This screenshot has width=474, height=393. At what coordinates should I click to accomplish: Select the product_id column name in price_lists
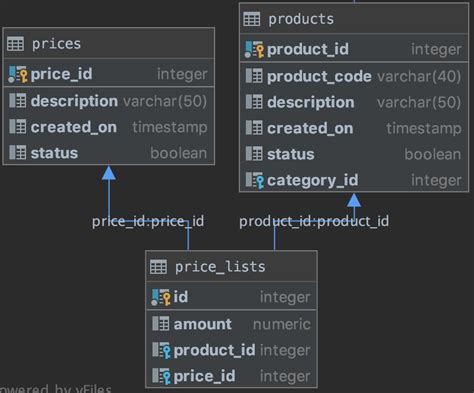[214, 350]
